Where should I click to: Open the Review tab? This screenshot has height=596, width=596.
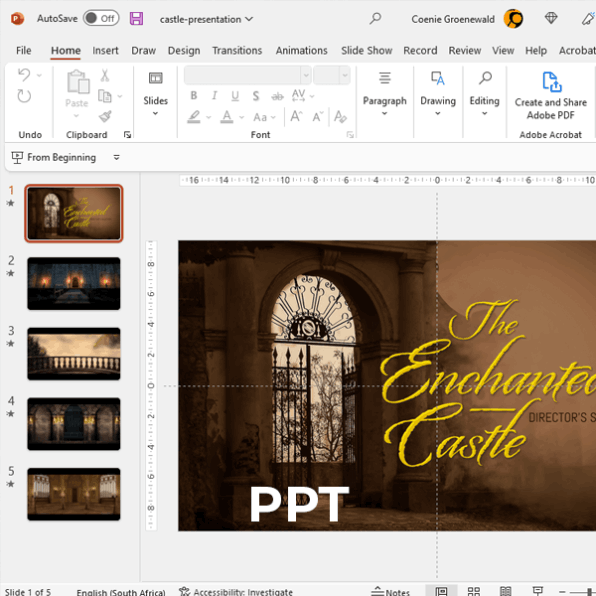(464, 51)
